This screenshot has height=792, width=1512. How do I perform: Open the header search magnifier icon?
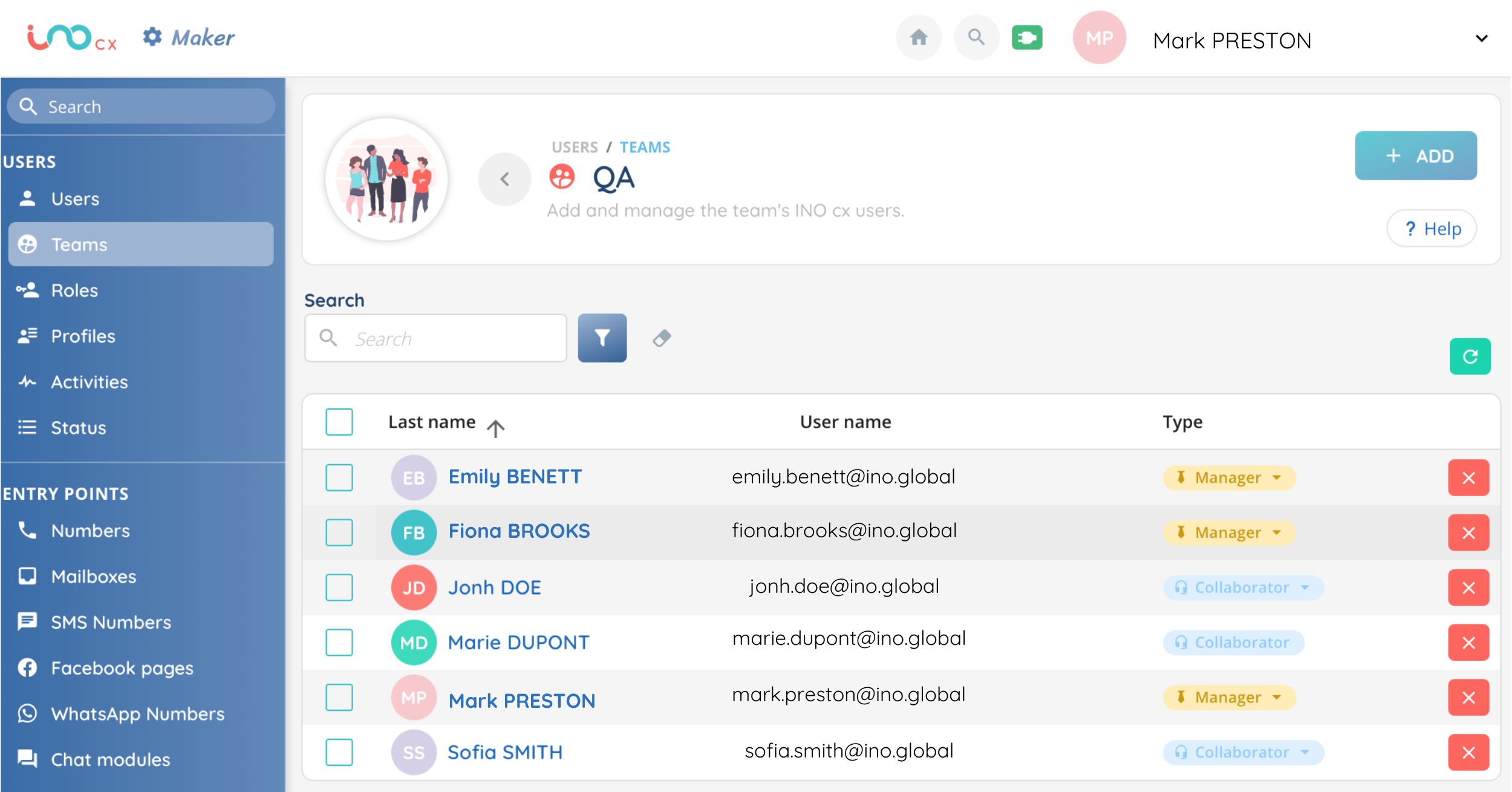976,38
